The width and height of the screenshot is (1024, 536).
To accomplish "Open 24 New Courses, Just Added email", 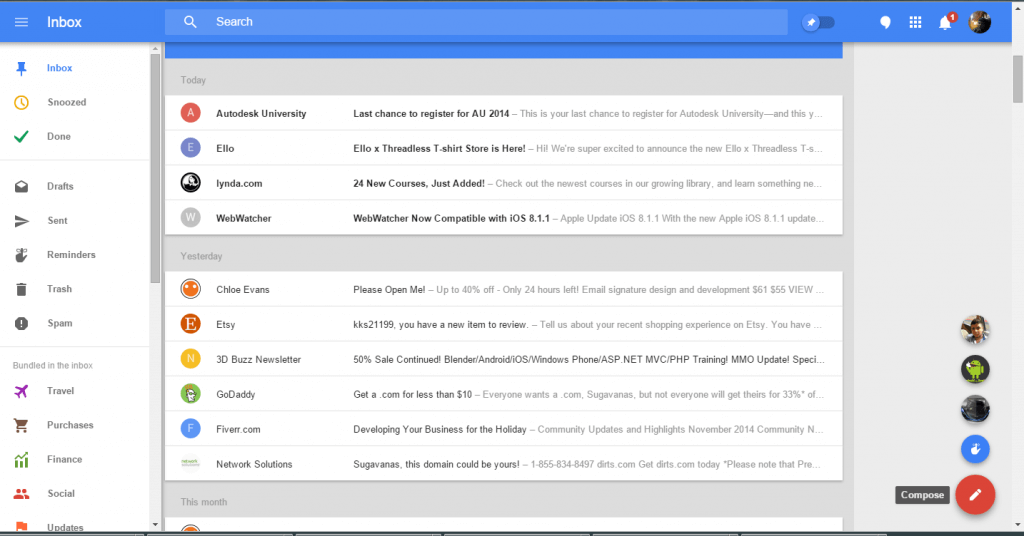I will click(504, 183).
